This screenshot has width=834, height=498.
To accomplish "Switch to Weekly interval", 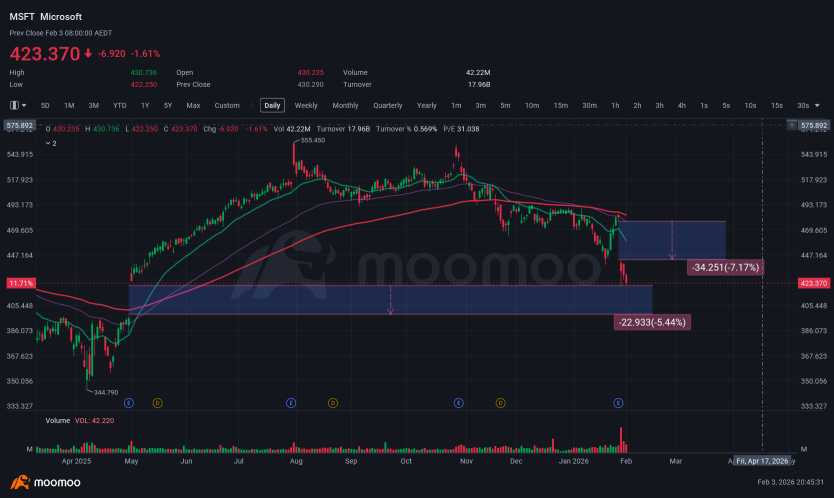I will click(x=306, y=105).
